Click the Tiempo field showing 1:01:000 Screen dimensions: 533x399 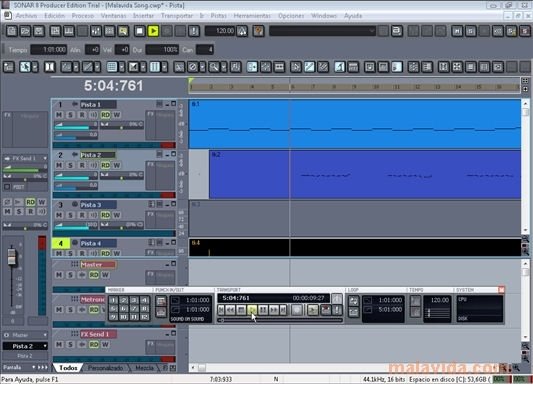(49, 50)
